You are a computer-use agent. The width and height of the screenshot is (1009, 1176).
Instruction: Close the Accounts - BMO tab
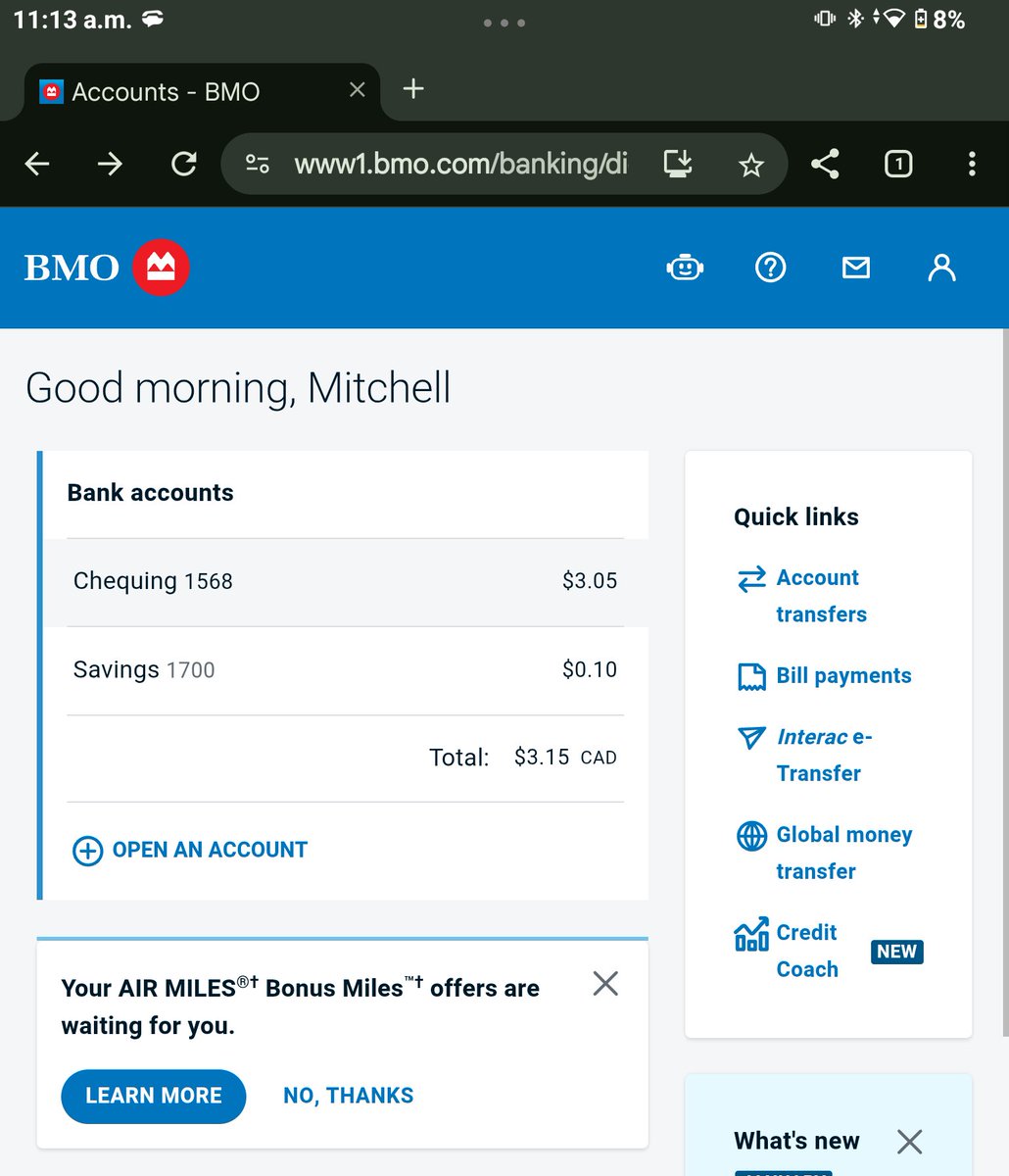358,90
